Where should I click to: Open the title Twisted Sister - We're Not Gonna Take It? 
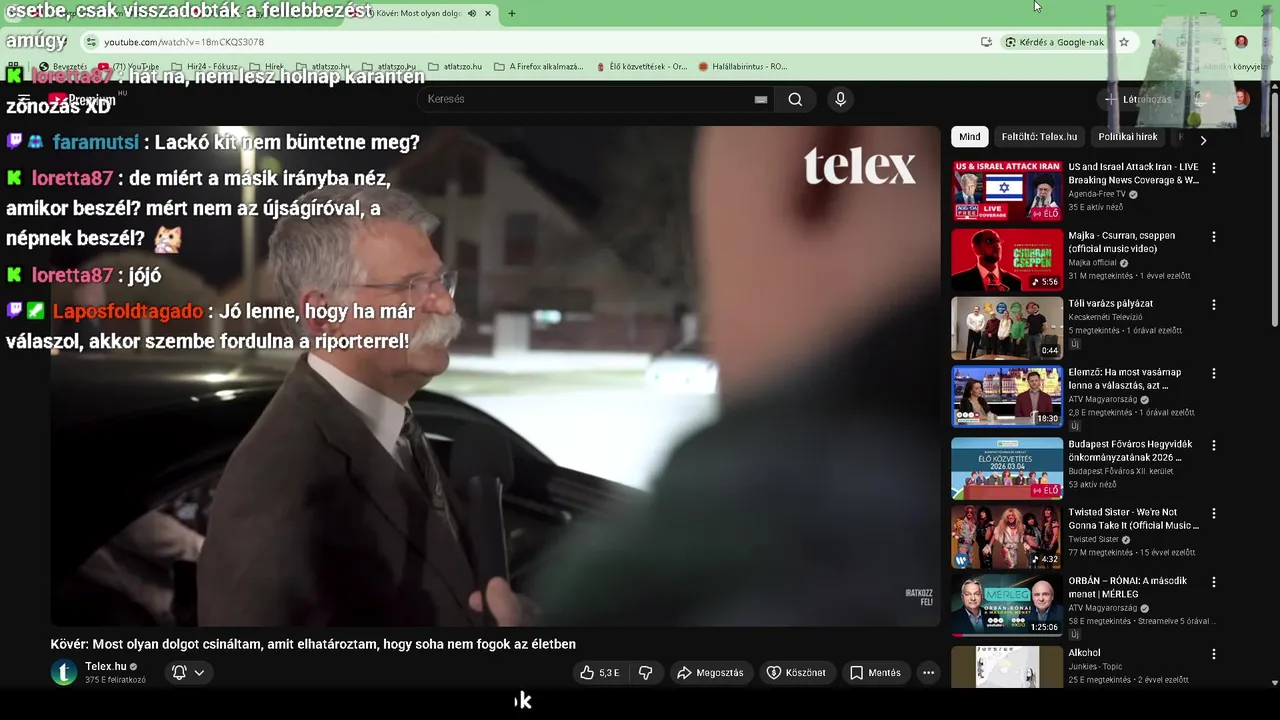pos(1133,519)
